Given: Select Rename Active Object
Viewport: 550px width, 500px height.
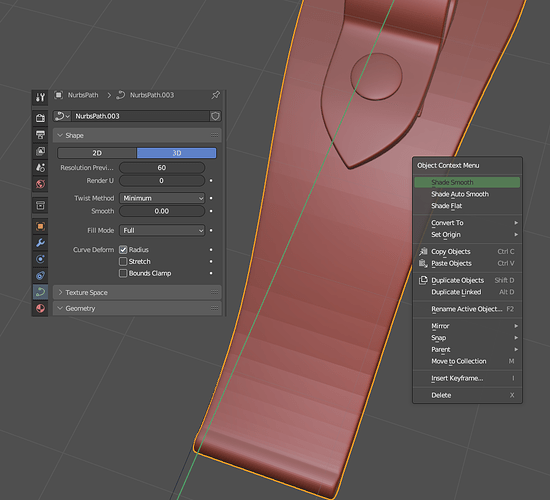Looking at the screenshot, I should coord(467,309).
